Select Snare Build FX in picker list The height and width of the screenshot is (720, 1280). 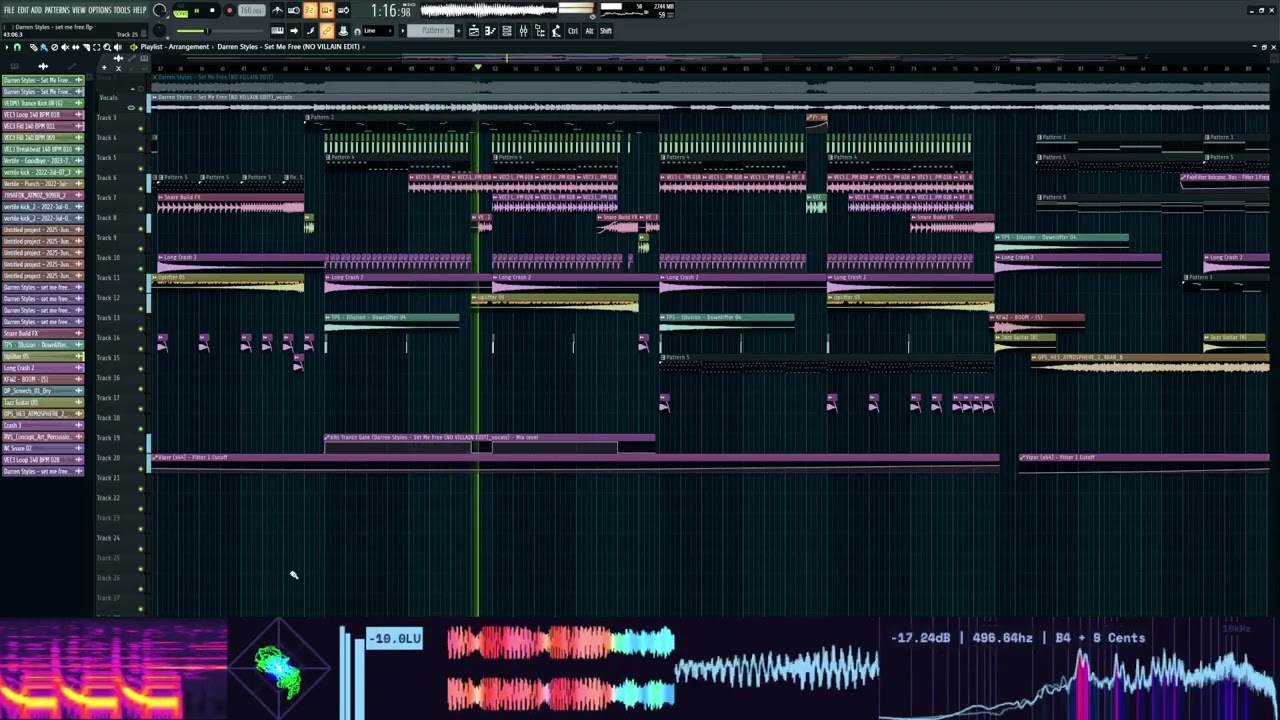pos(43,333)
